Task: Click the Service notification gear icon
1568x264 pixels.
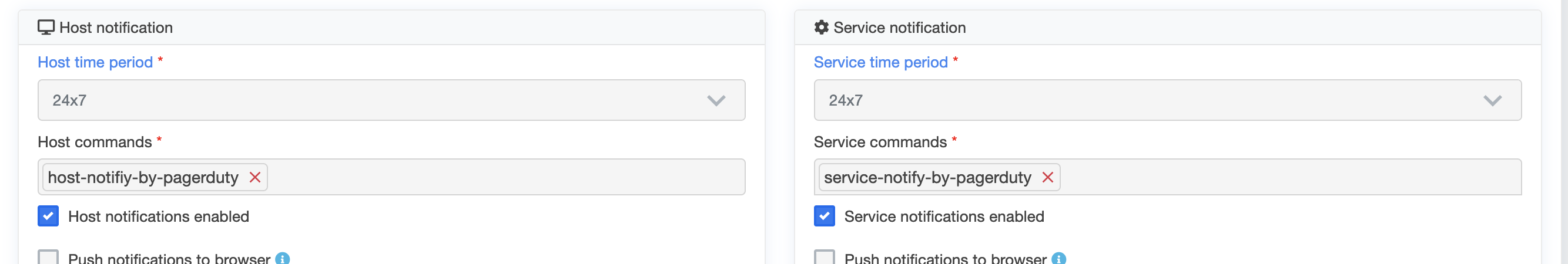Action: tap(821, 28)
